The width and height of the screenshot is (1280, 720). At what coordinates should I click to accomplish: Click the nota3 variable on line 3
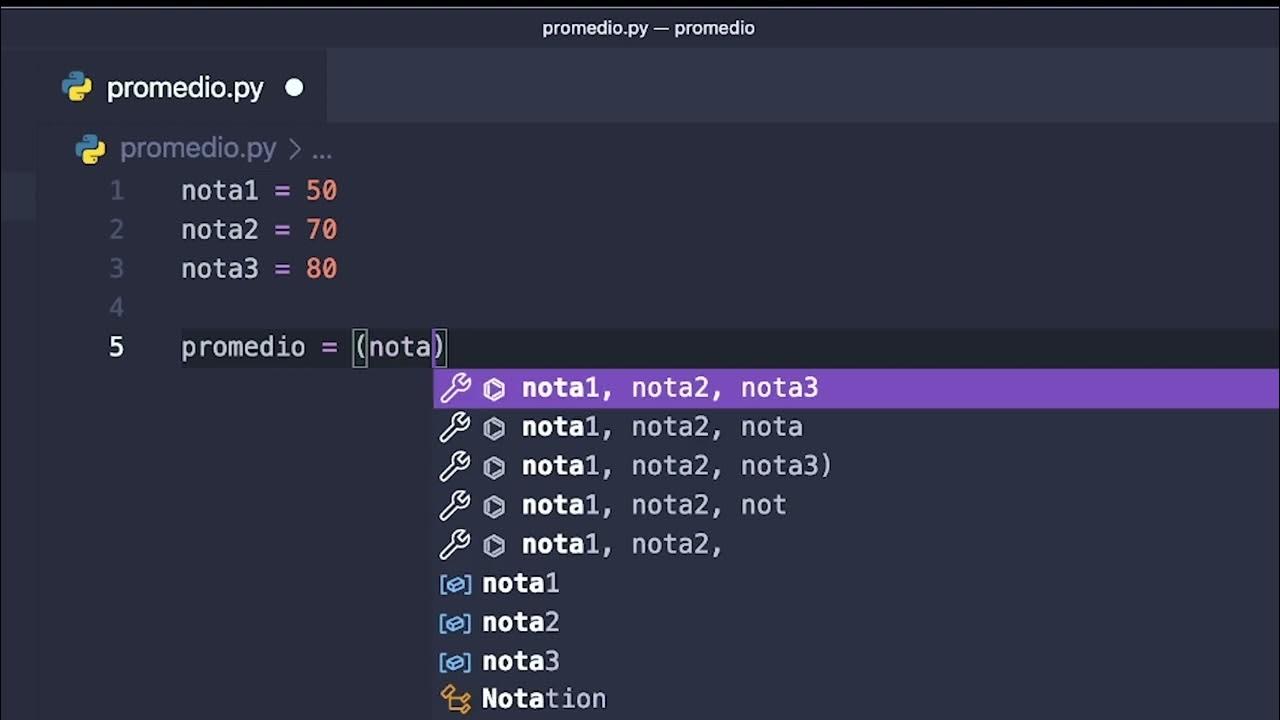(x=220, y=268)
